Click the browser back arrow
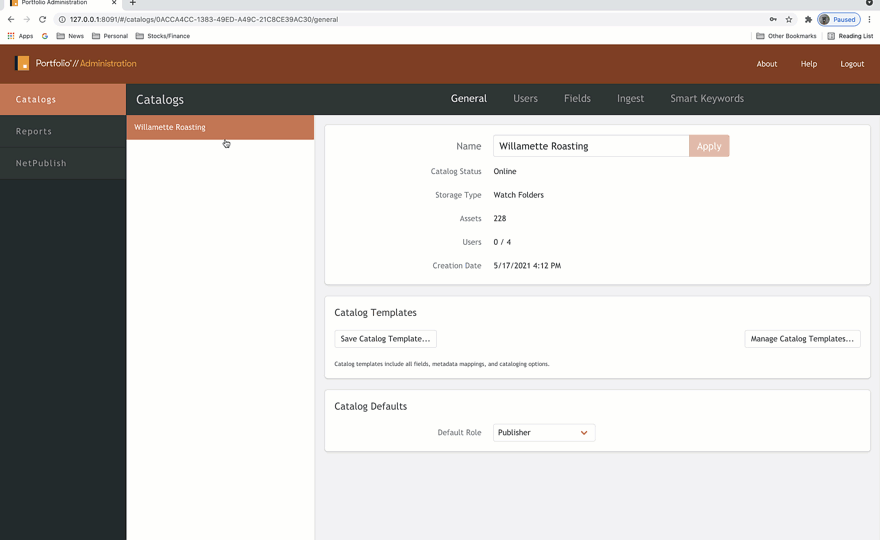880x540 pixels. click(x=11, y=19)
